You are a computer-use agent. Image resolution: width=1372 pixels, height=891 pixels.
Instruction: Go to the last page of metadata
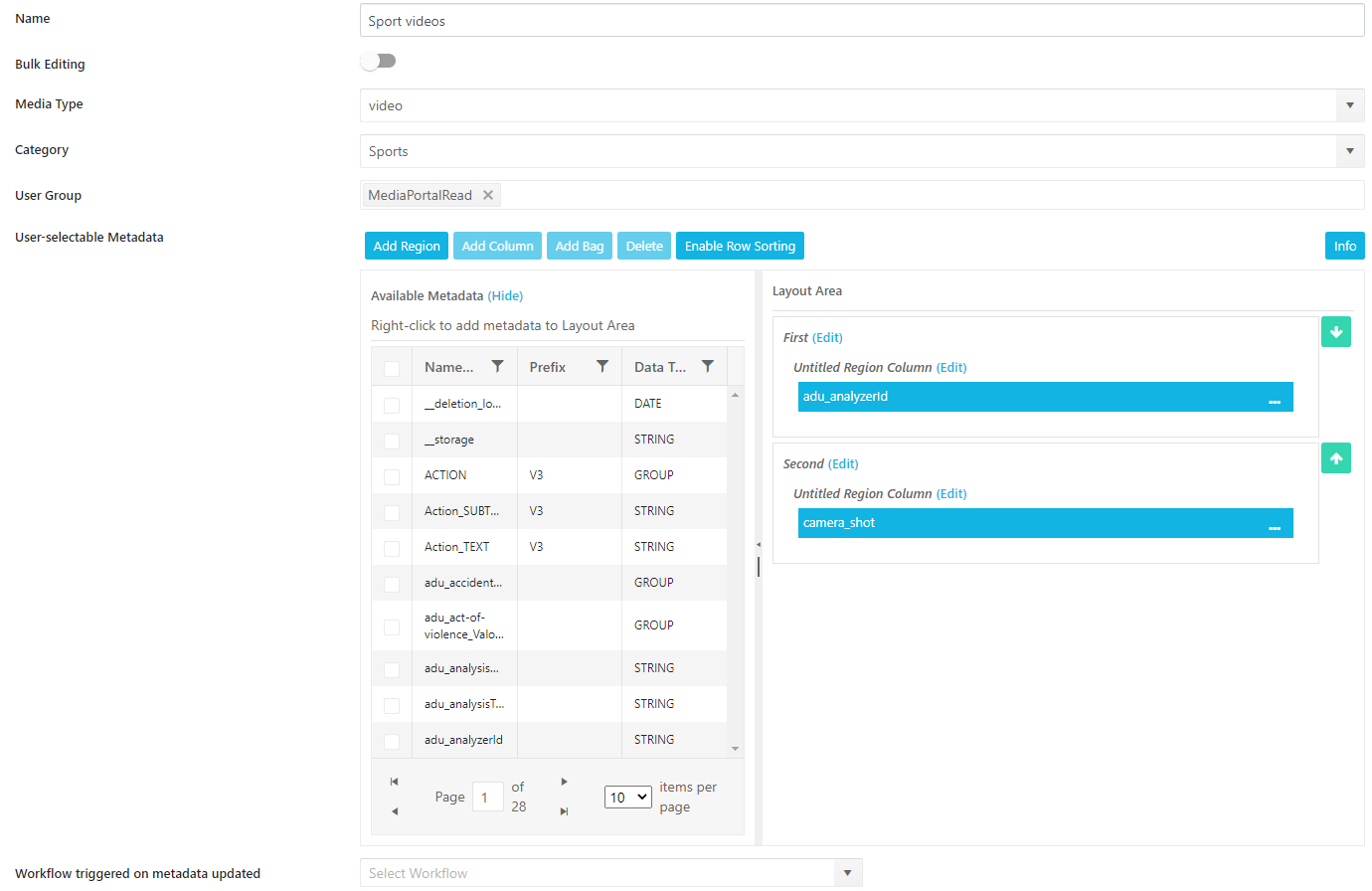(564, 811)
